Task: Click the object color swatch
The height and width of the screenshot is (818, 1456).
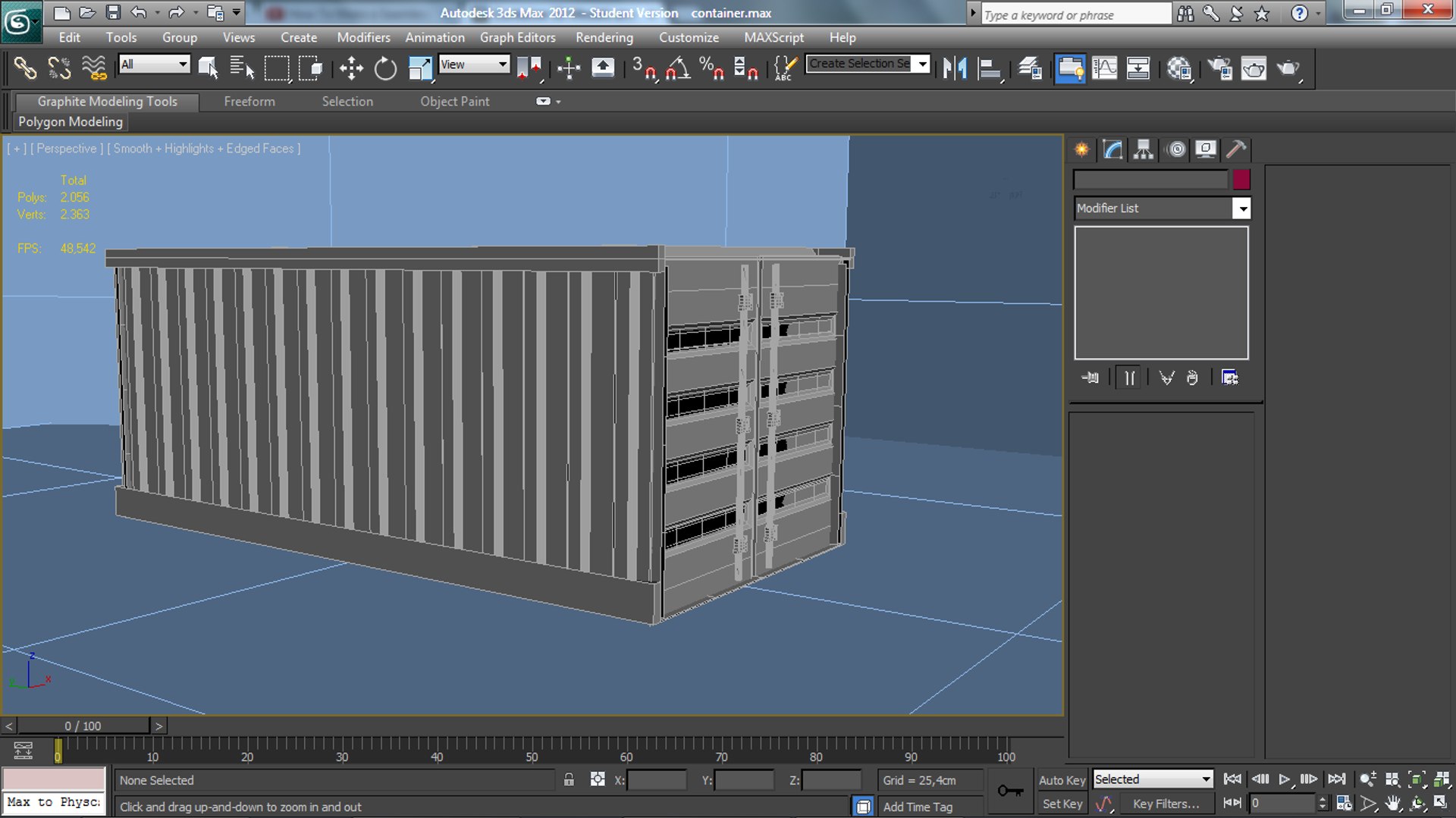Action: [1241, 180]
